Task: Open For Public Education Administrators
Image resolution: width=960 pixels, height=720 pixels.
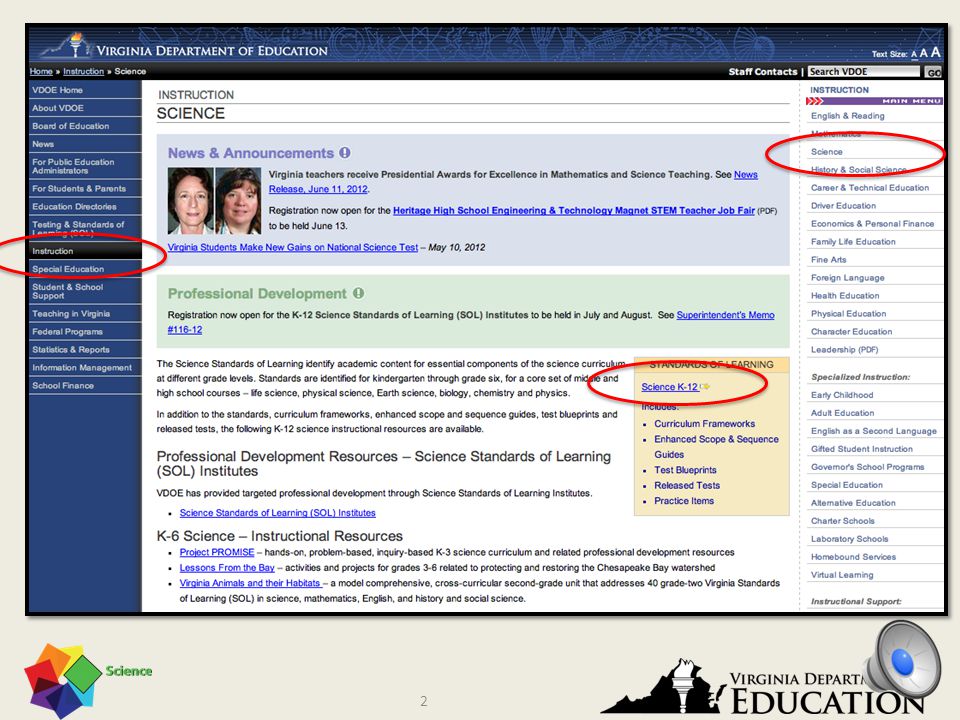Action: pos(85,167)
